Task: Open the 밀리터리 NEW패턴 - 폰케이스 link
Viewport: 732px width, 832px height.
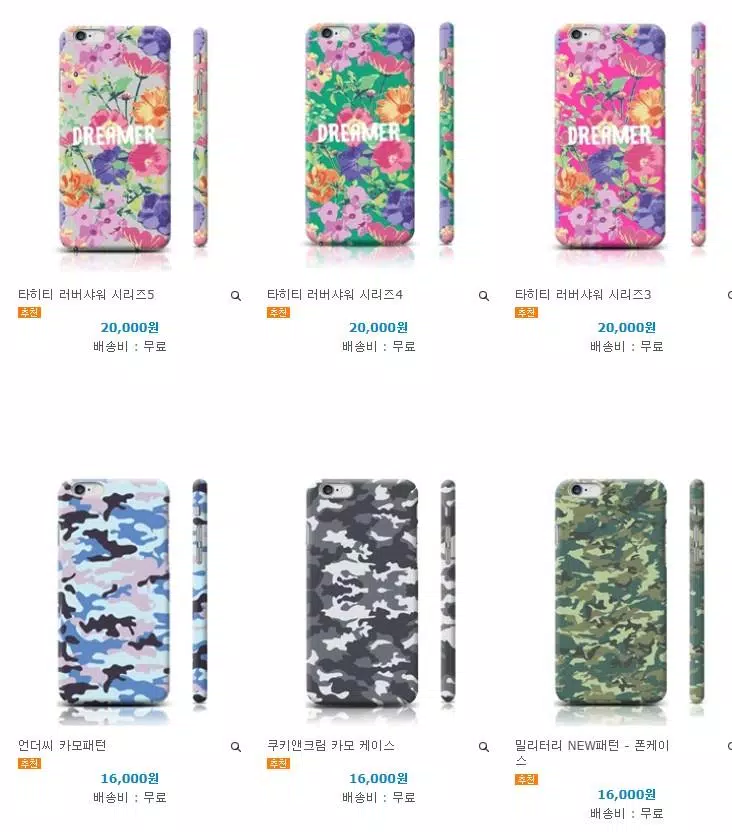Action: [592, 753]
